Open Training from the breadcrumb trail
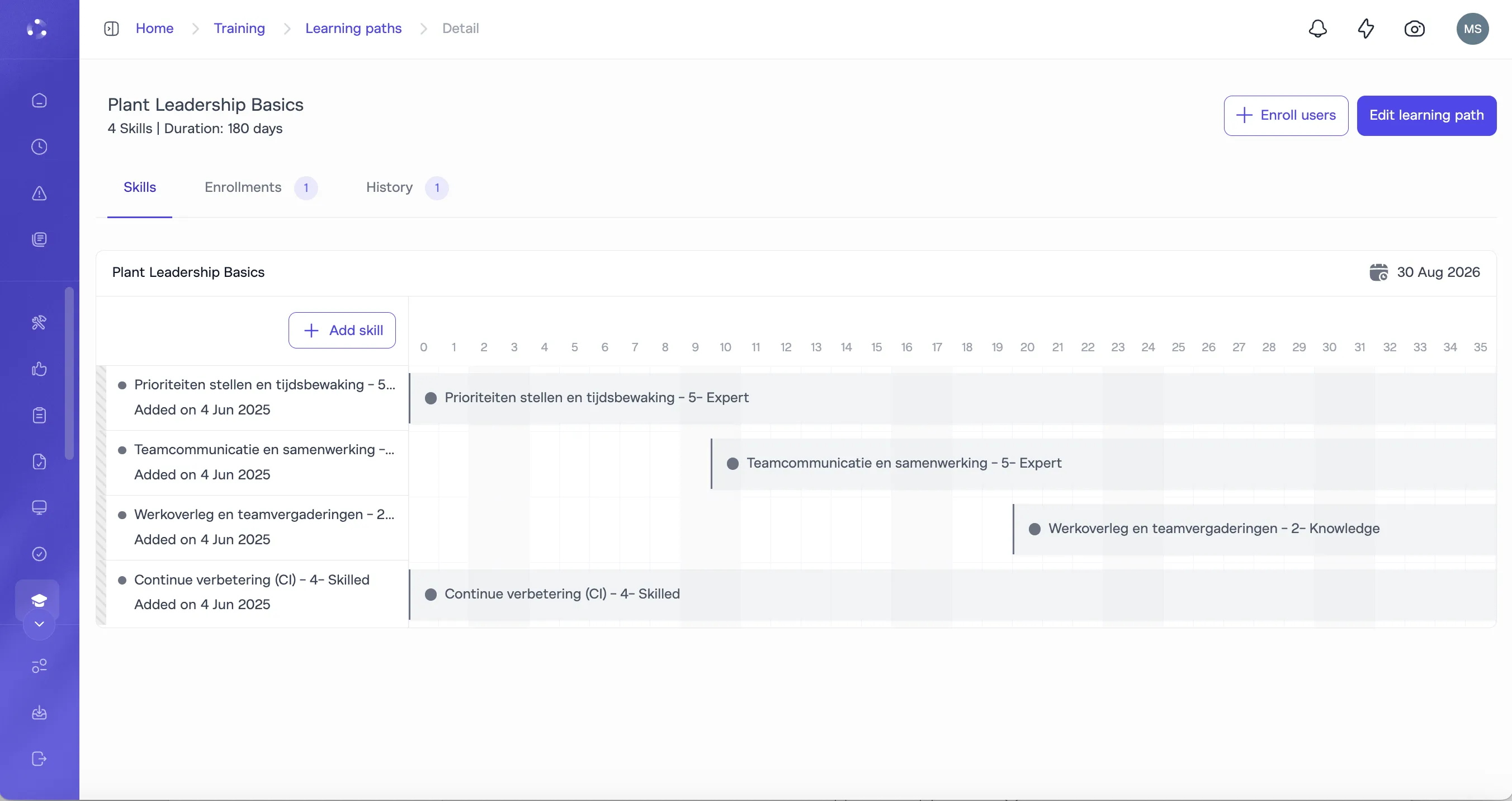This screenshot has height=801, width=1512. click(239, 27)
